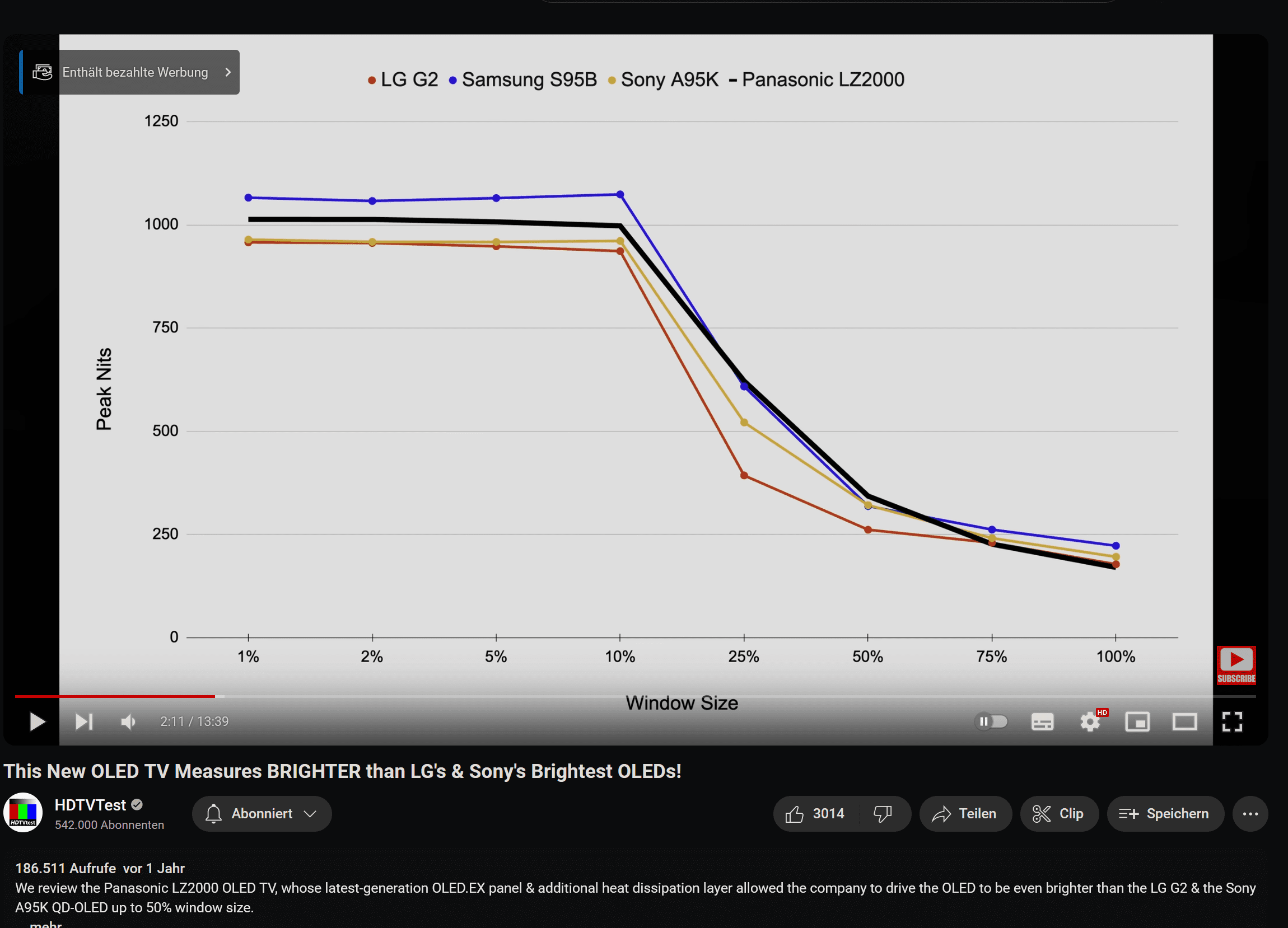The image size is (1288, 928).
Task: Click the channel Subscribe watermark in video
Action: (1236, 665)
